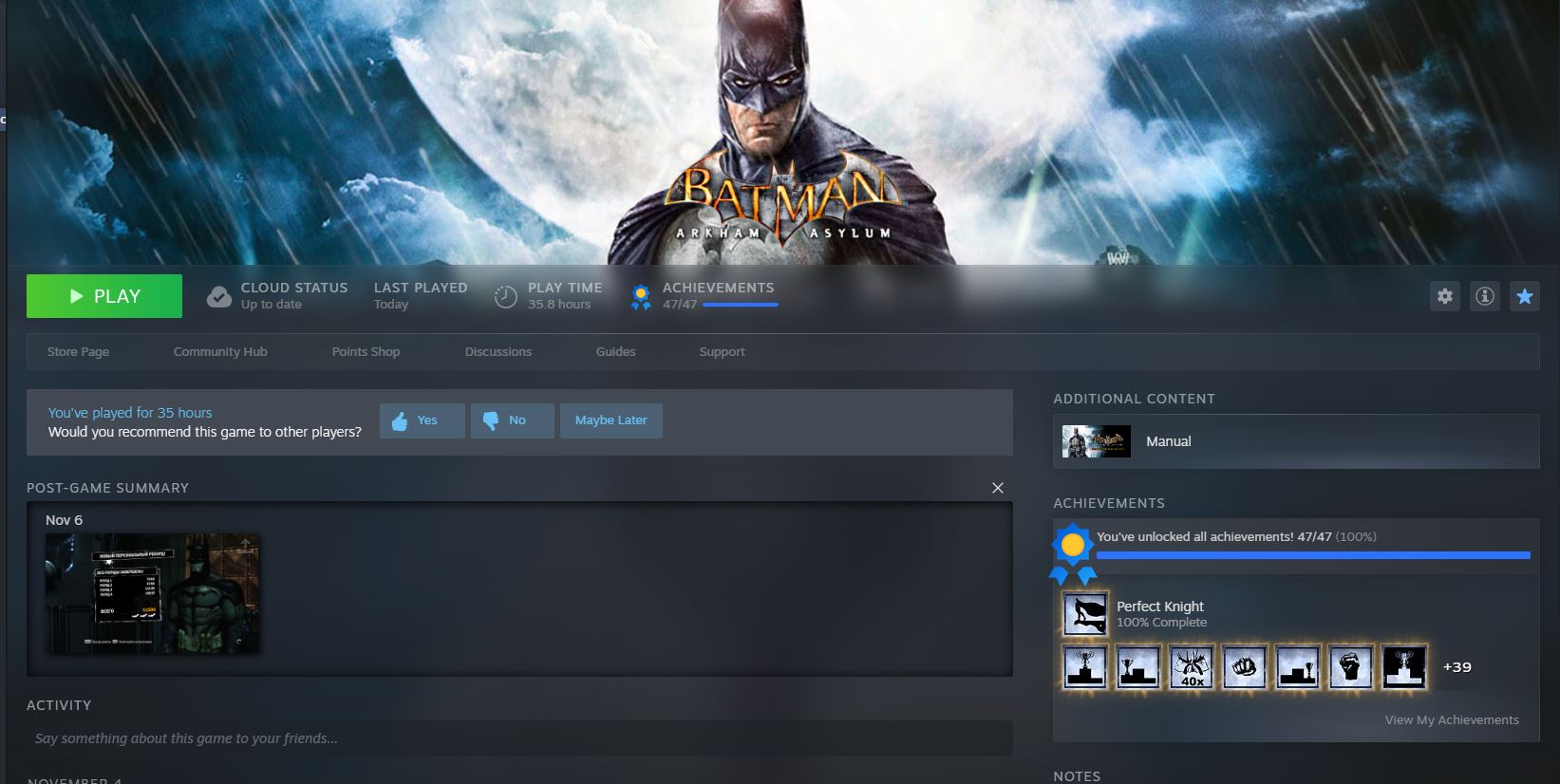The image size is (1560, 784).
Task: Toggle the favorite star icon
Action: click(1525, 296)
